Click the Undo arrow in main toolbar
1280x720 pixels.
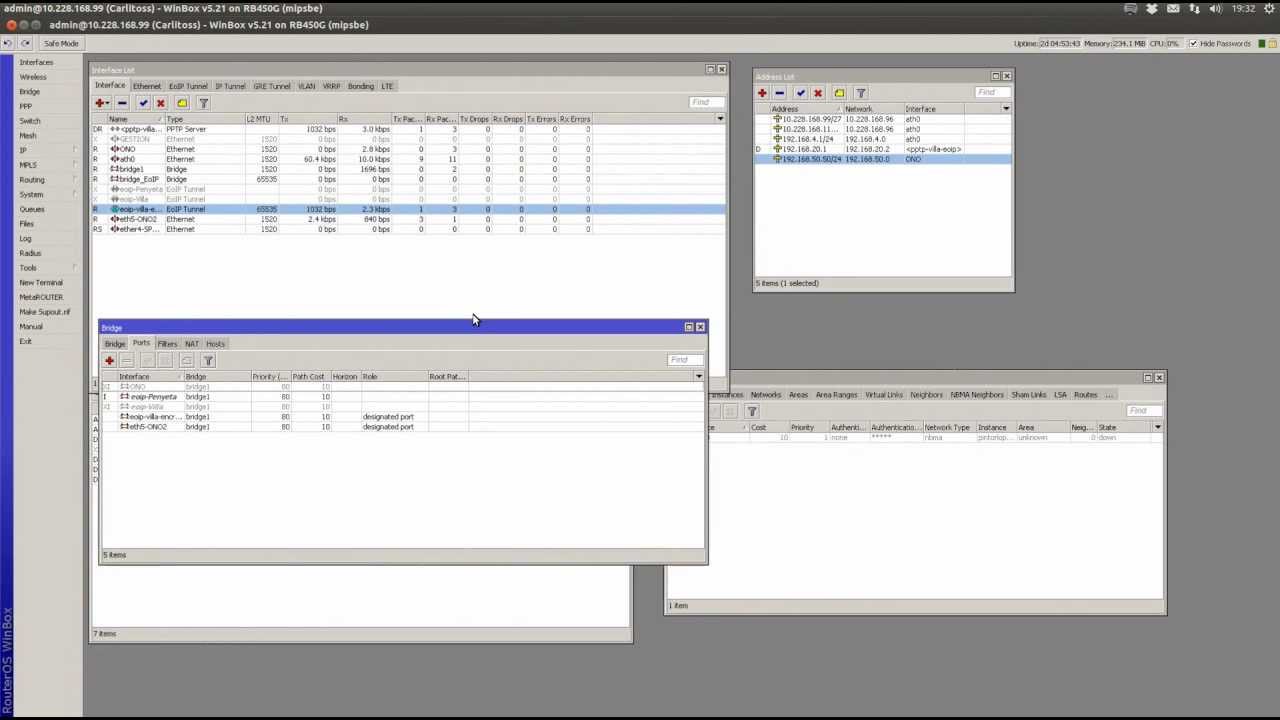[8, 43]
